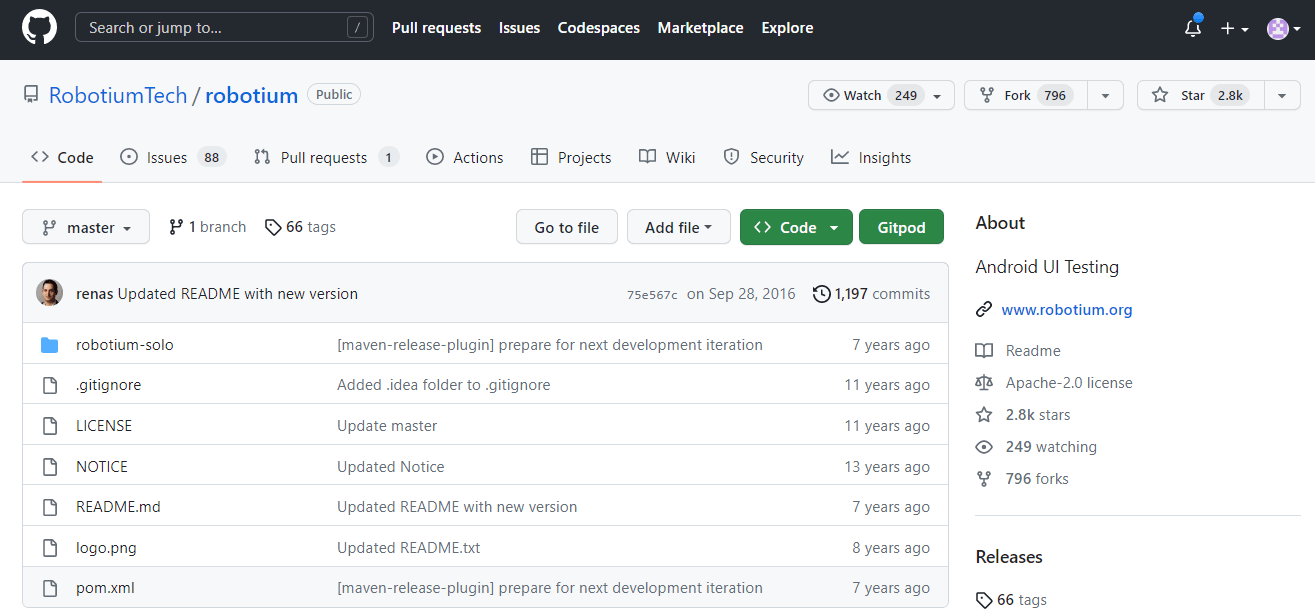Click the link icon beside www.robotium.org
This screenshot has height=616, width=1315.
coord(984,310)
